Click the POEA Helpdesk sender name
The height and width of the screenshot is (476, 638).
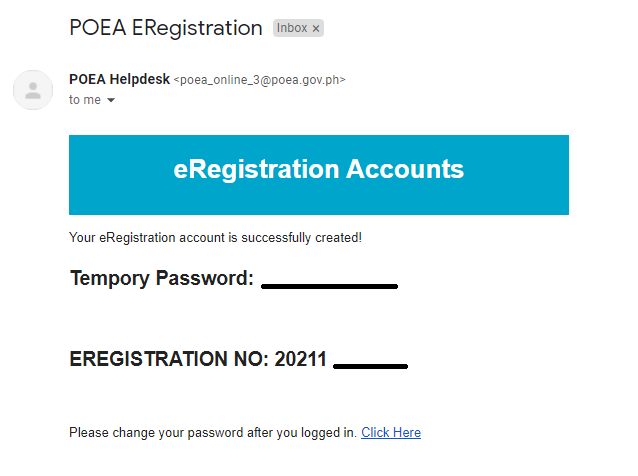119,79
